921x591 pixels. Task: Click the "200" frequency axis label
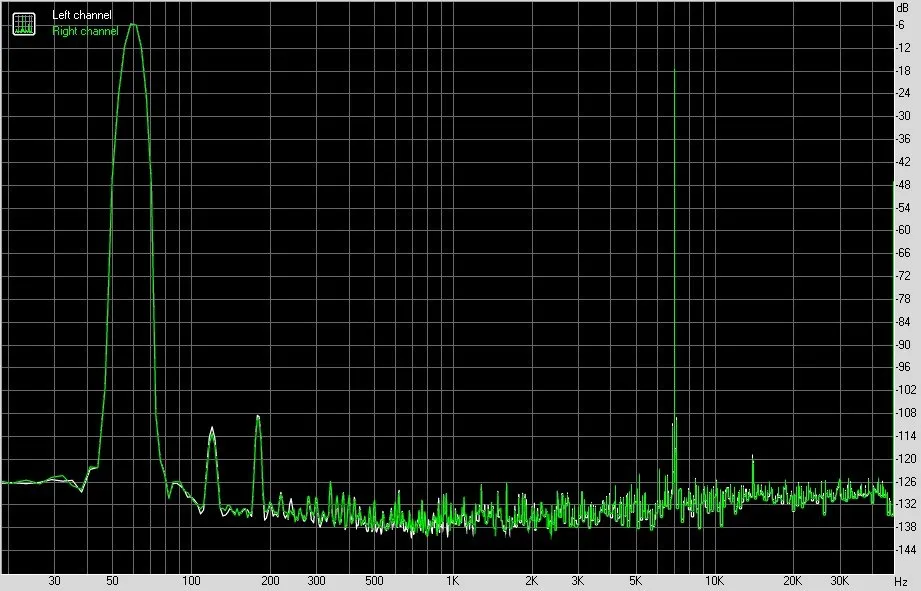point(270,581)
